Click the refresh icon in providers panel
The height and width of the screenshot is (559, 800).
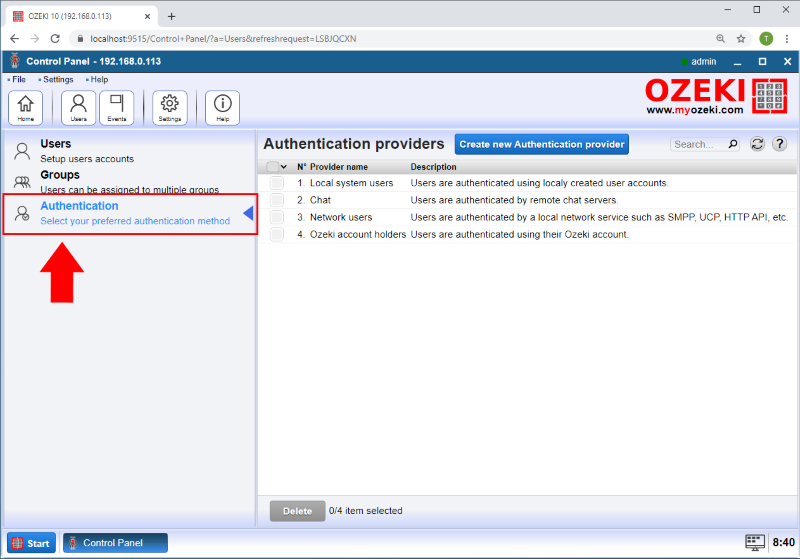point(757,144)
